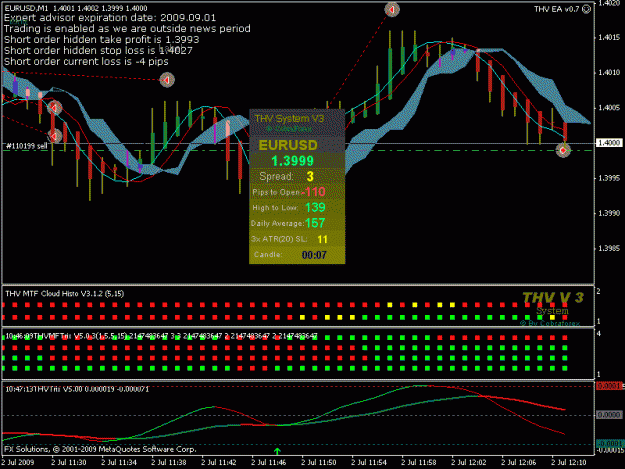Screen dimensions: 625x469
Task: Select the #110199 sell order label
Action: point(26,146)
